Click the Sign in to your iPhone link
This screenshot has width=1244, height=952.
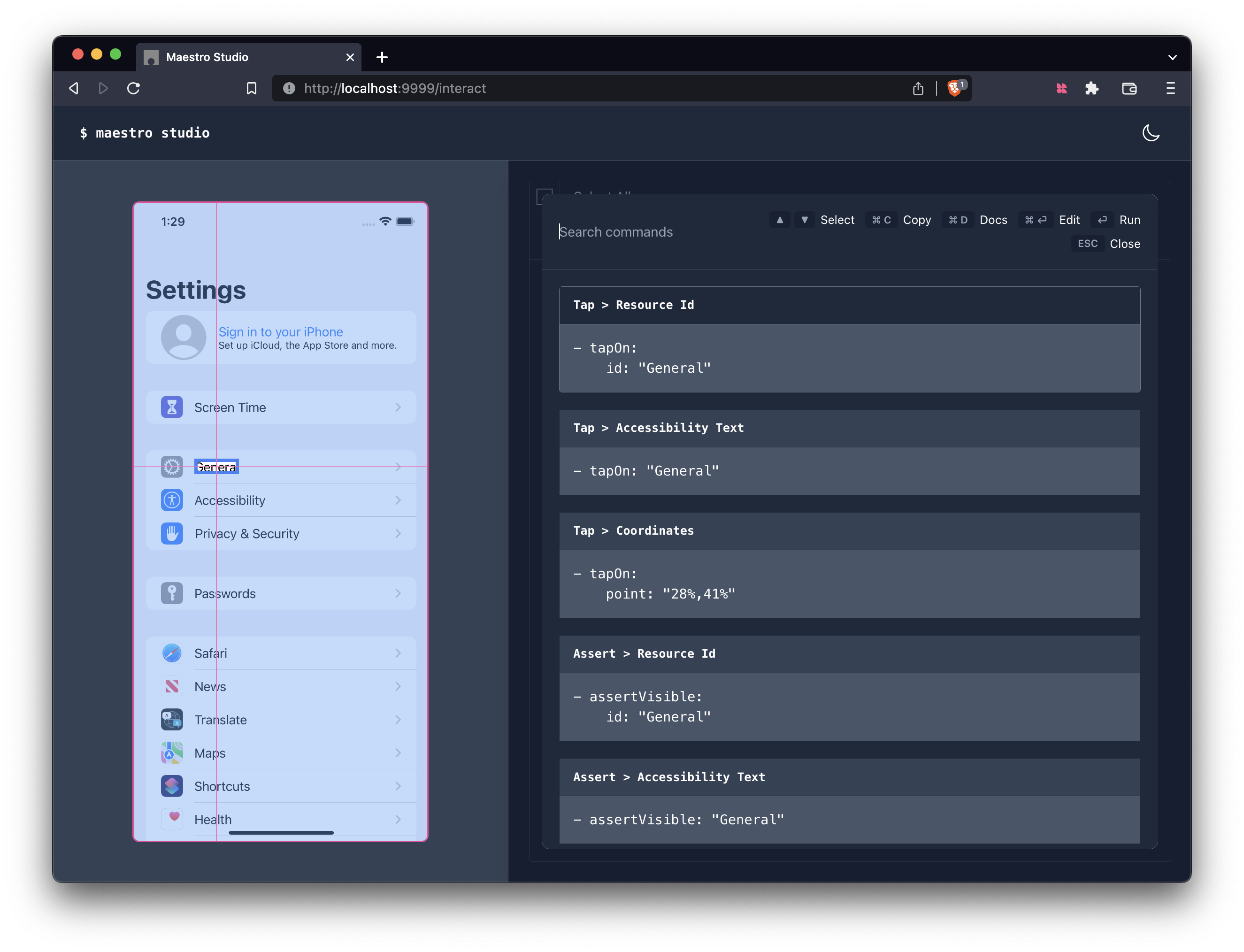pos(281,331)
